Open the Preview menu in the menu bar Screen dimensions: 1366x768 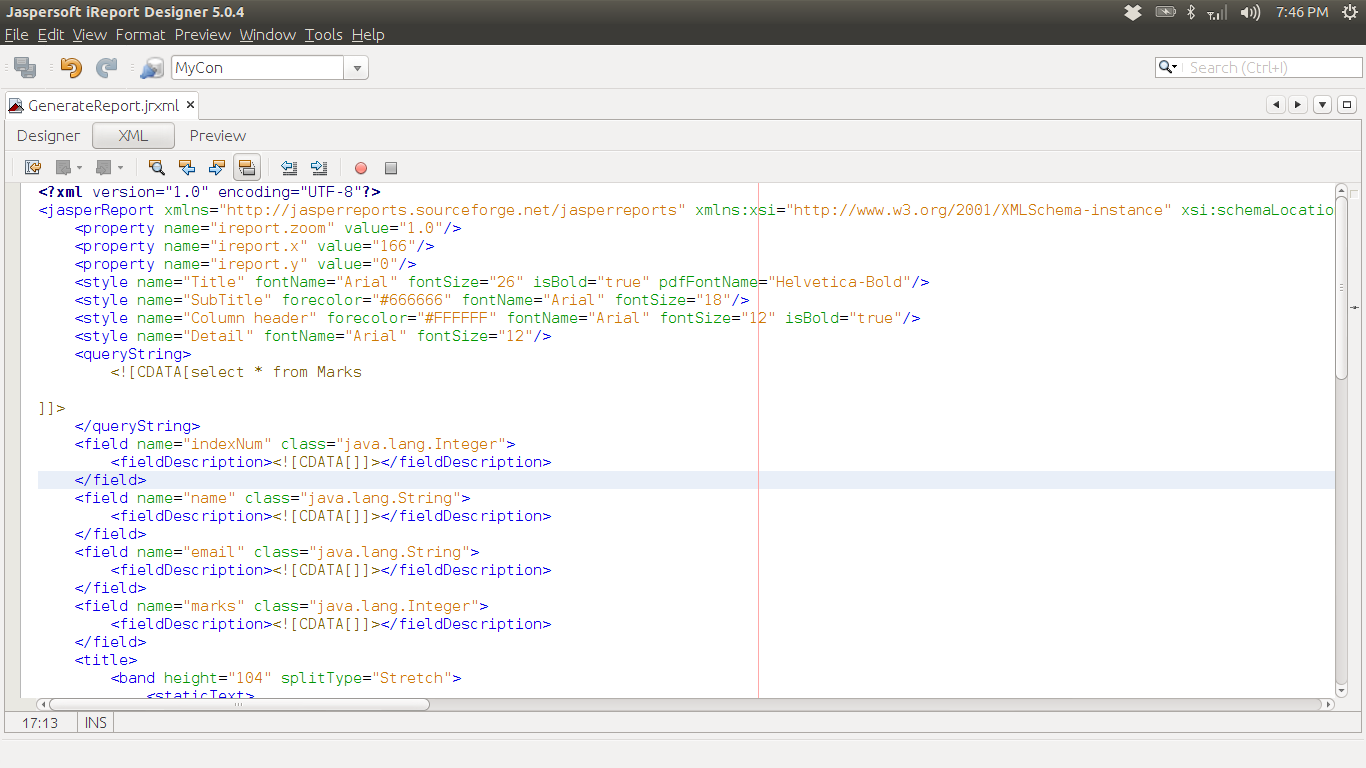pos(203,35)
